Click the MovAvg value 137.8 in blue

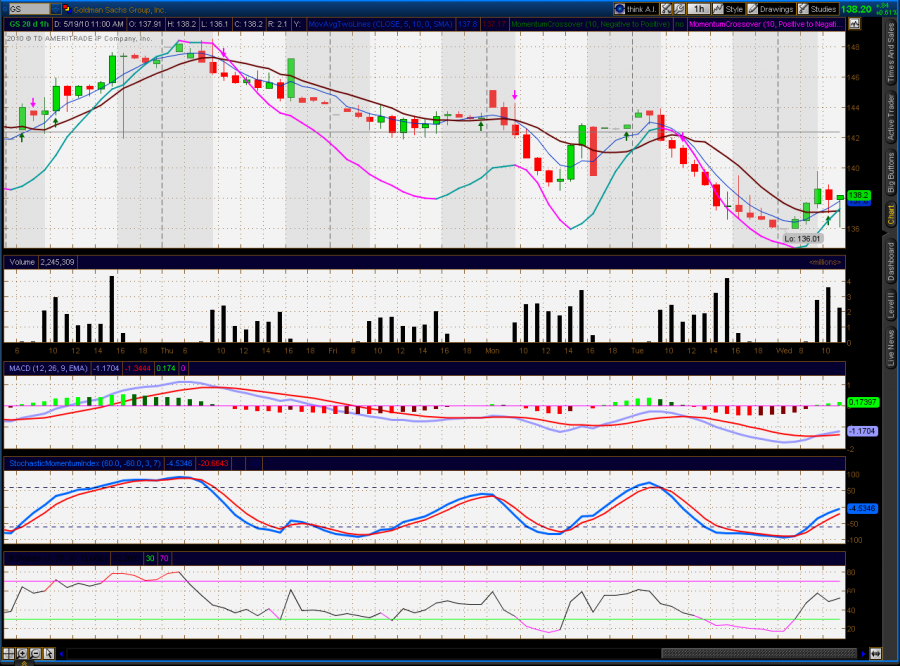pyautogui.click(x=468, y=24)
